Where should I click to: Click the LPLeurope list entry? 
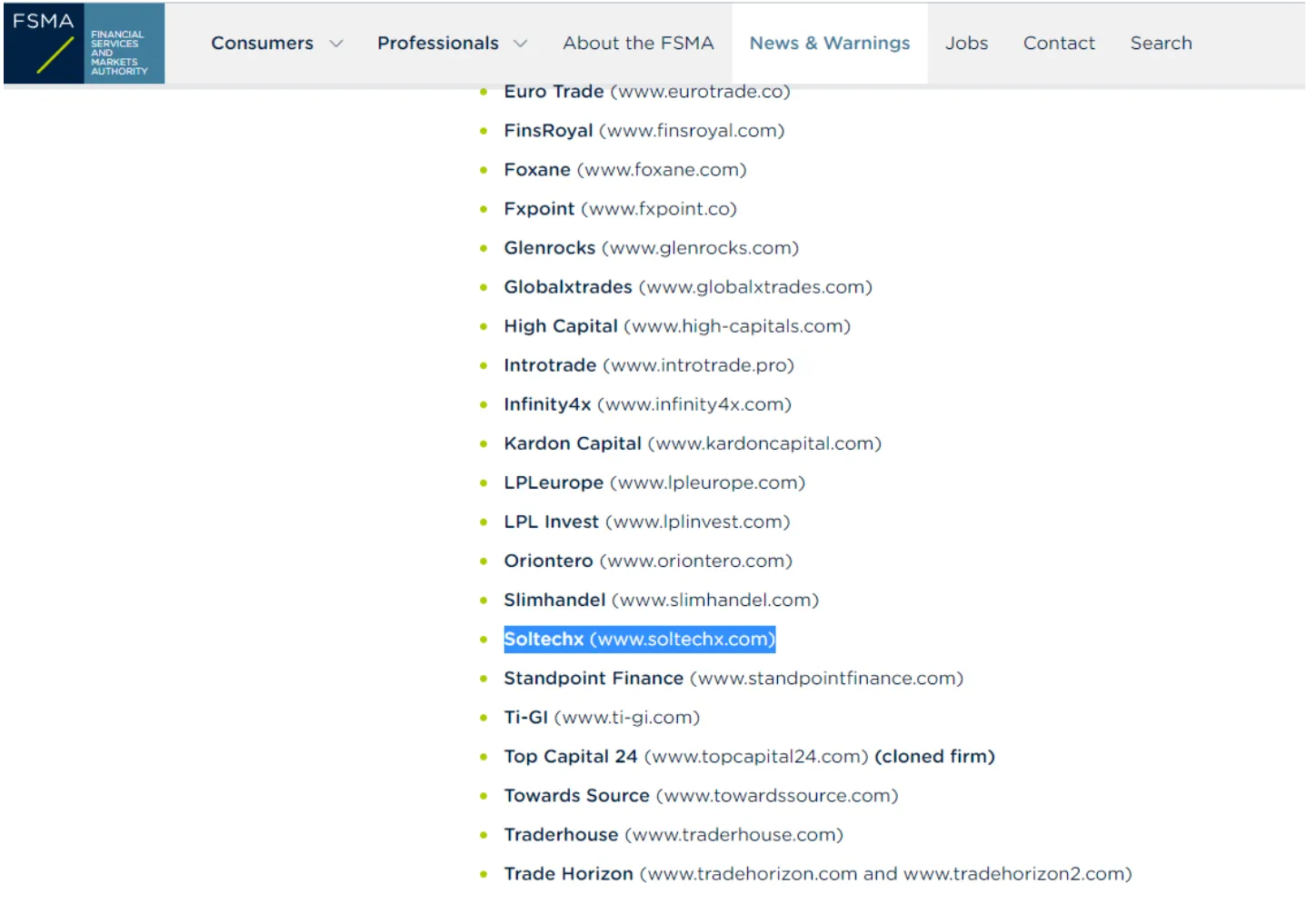pyautogui.click(x=654, y=482)
